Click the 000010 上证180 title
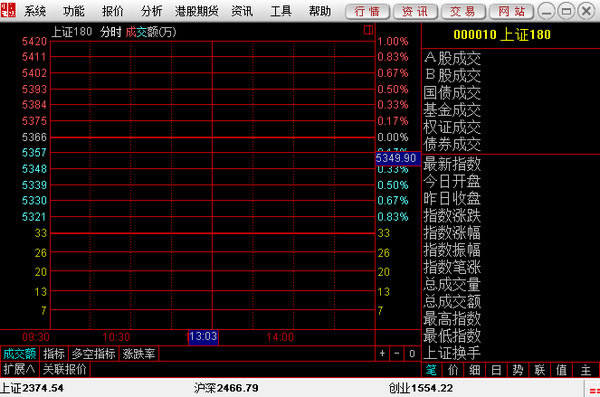Image resolution: width=600 pixels, height=397 pixels. (x=502, y=35)
